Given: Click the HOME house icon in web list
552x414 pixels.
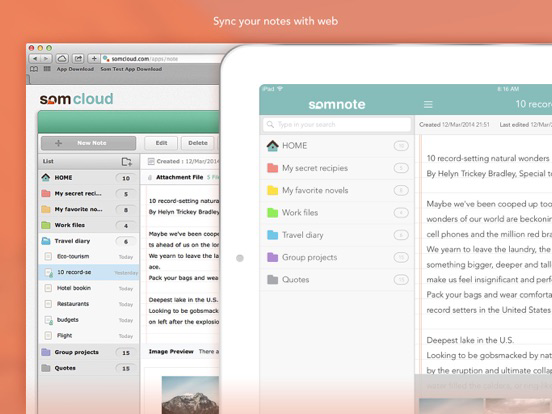Looking at the screenshot, I should coord(46,177).
